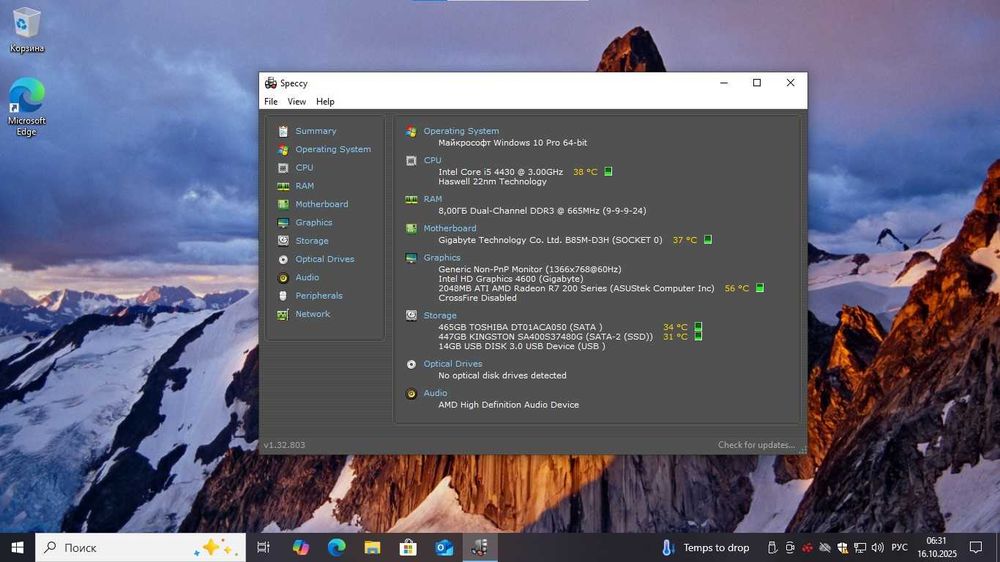Open the notification center icon
This screenshot has height=562, width=1000.
[976, 547]
